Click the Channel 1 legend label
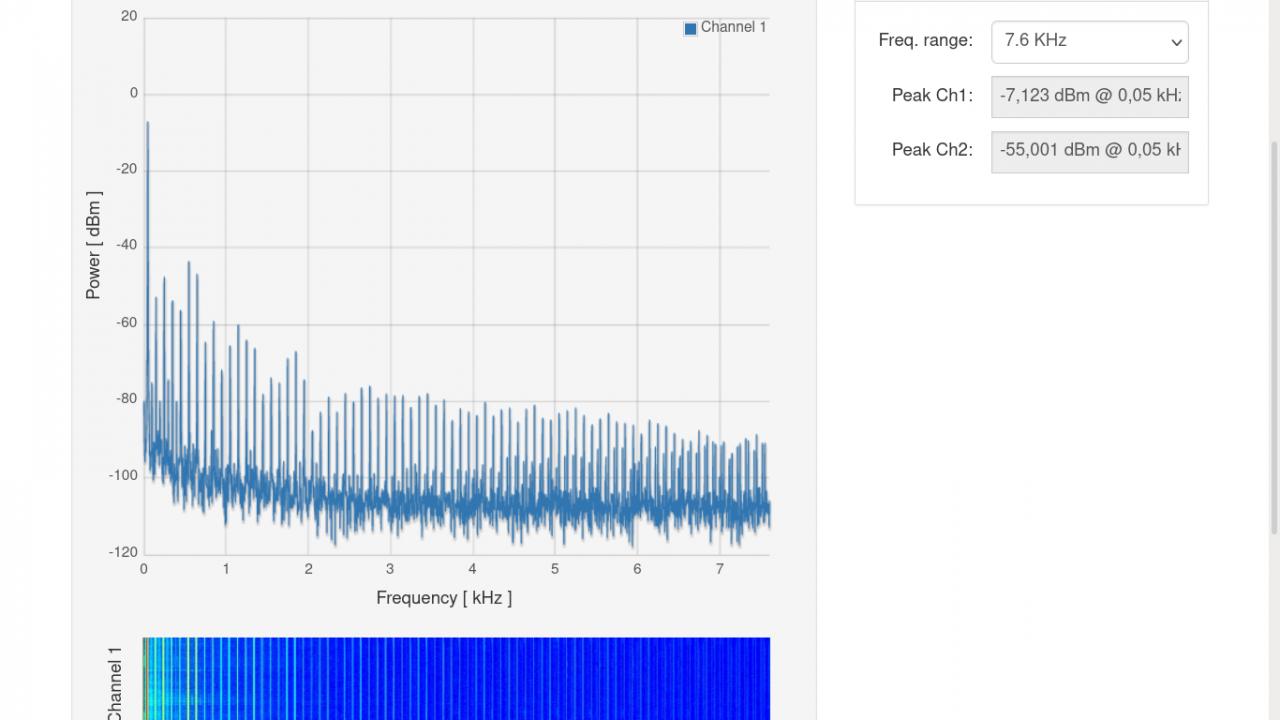This screenshot has width=1280, height=720. (734, 27)
